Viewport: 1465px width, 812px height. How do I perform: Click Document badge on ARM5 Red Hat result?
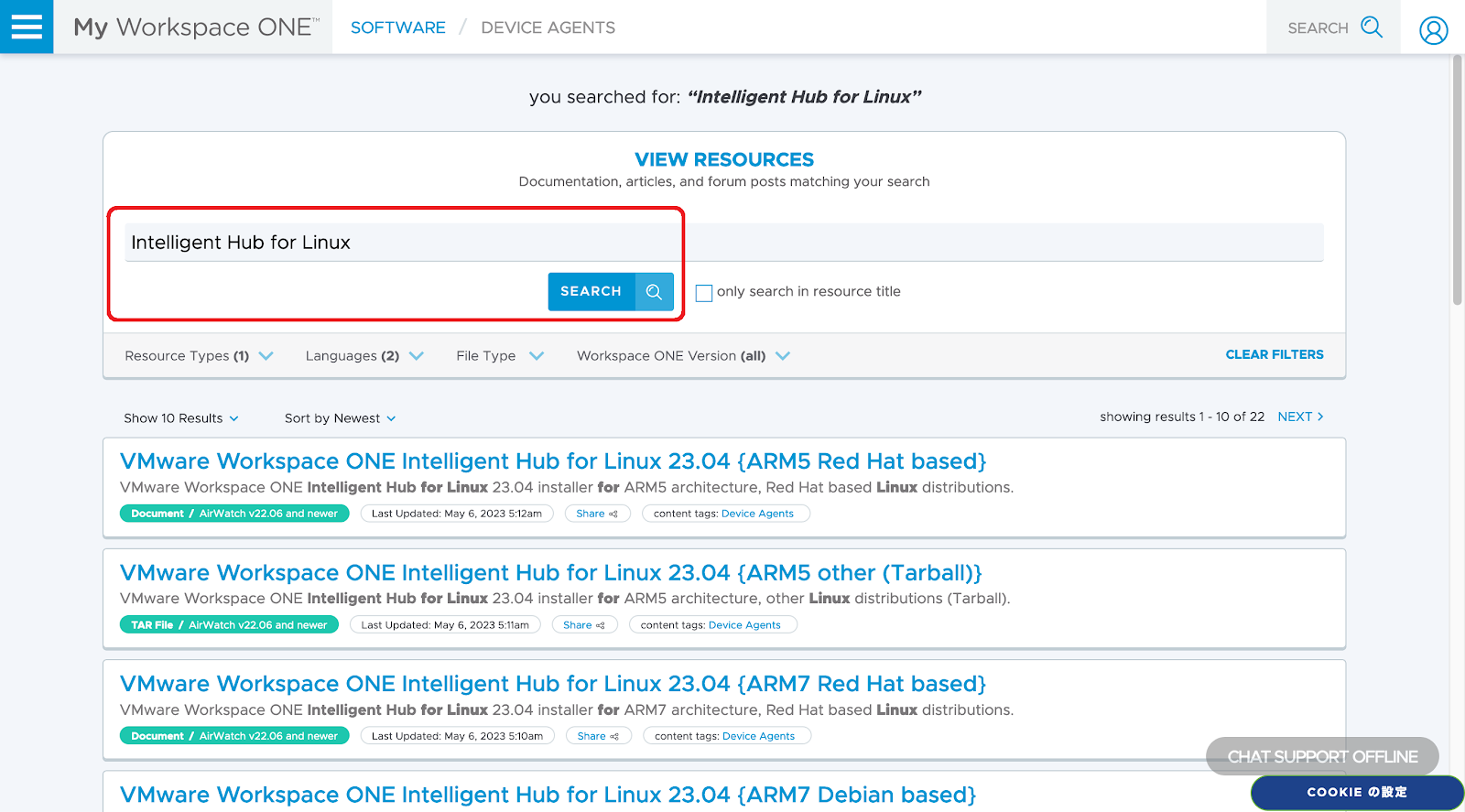[x=234, y=514]
